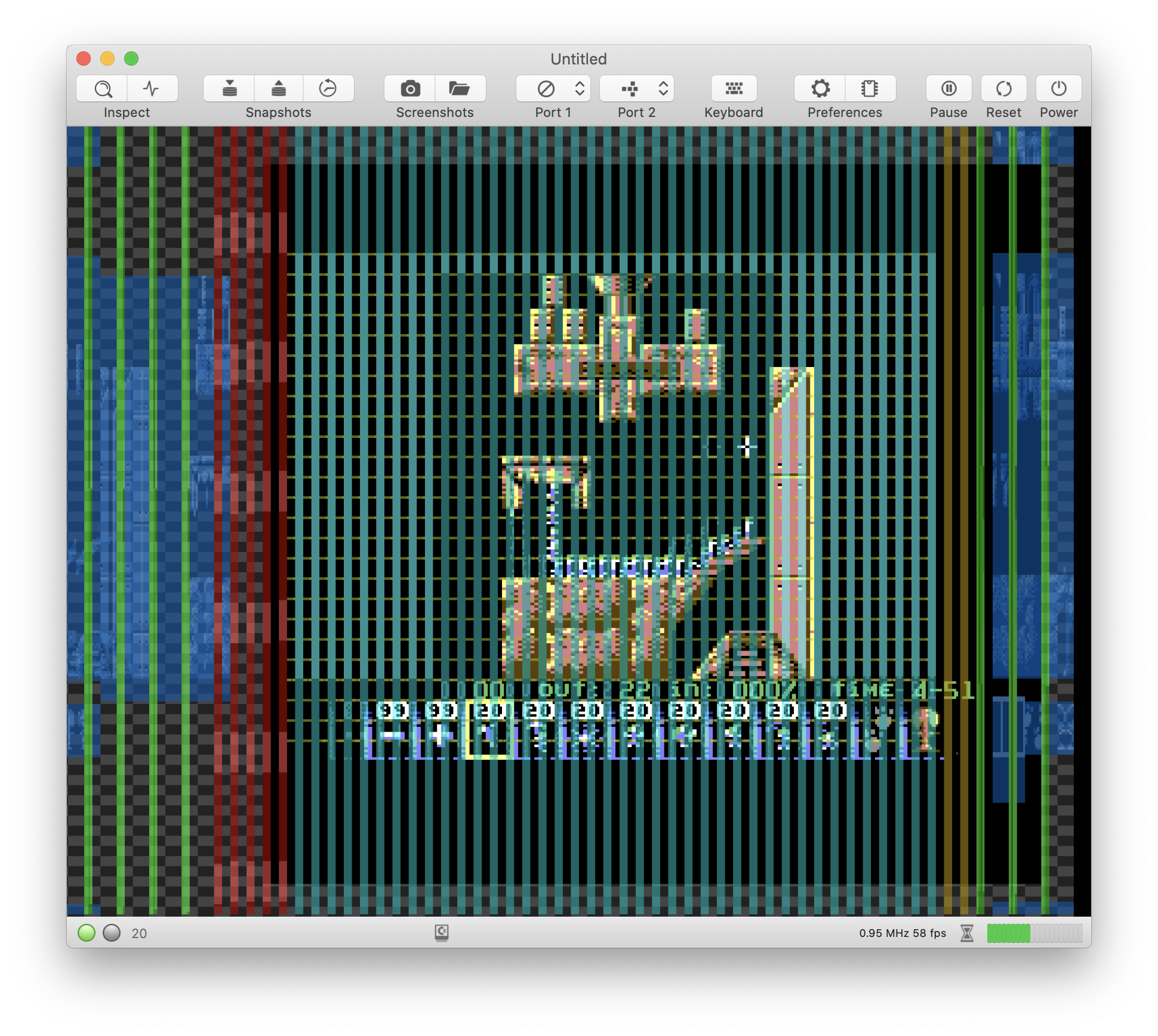Toggle the Power button
The width and height of the screenshot is (1158, 1036).
[1058, 88]
